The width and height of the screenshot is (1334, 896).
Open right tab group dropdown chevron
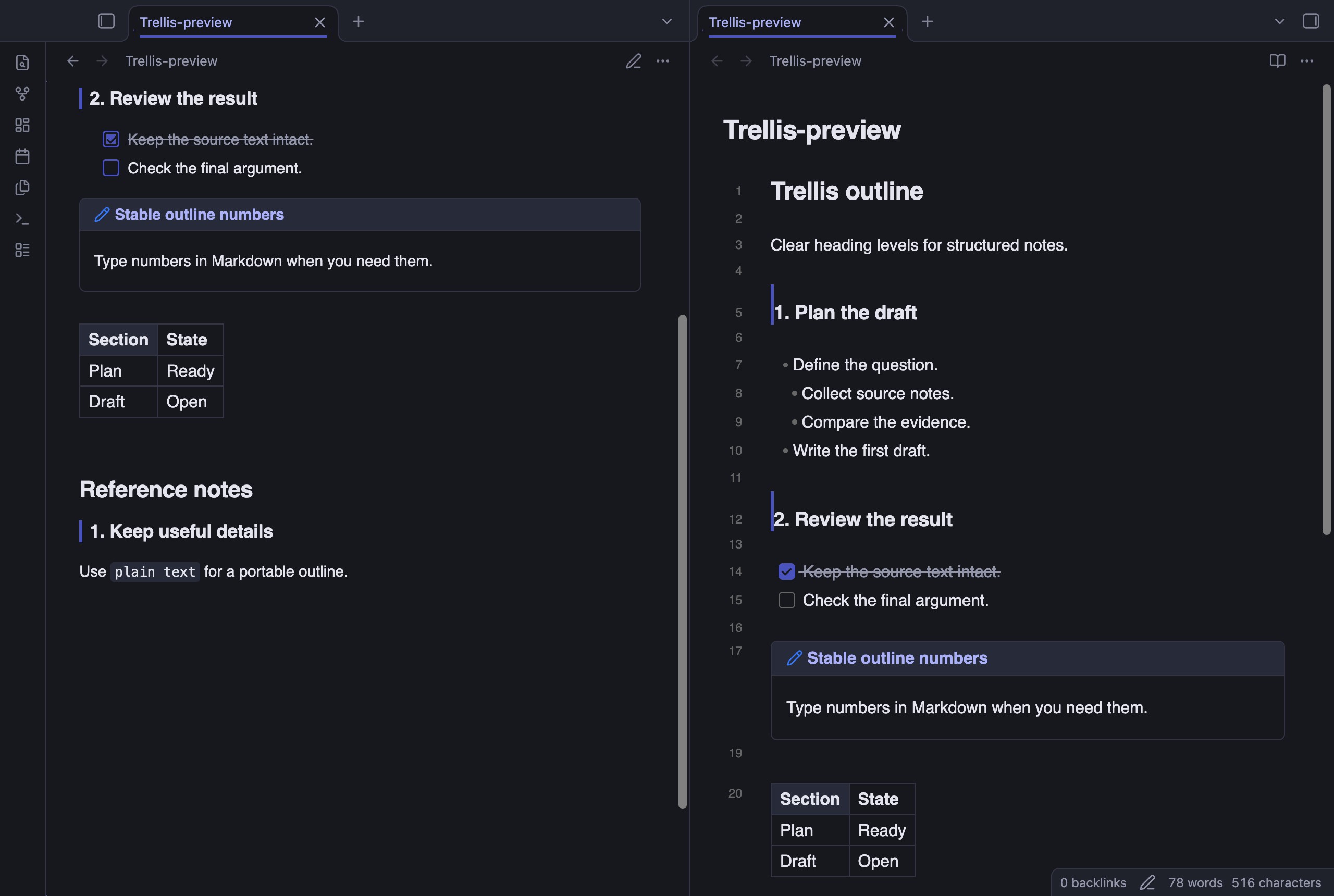coord(1280,21)
